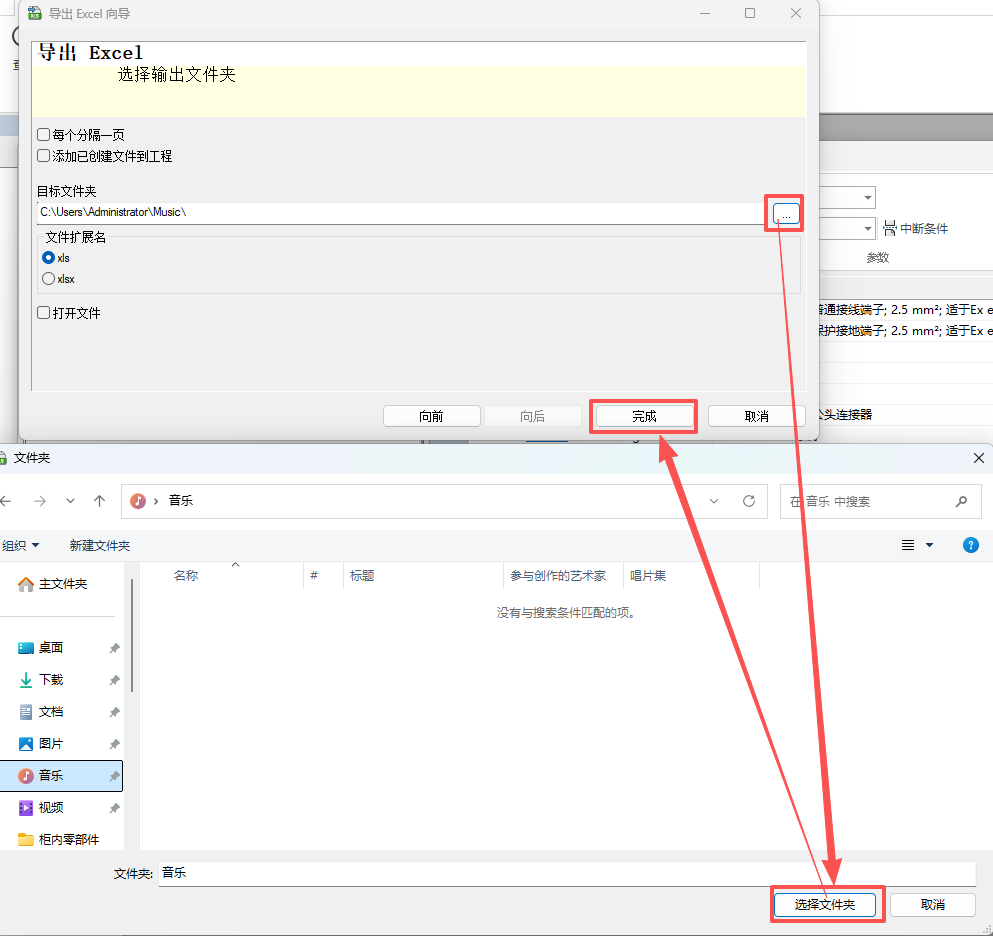Tick the 打开文件 checkbox
Screen dimensions: 993x936
coord(44,313)
